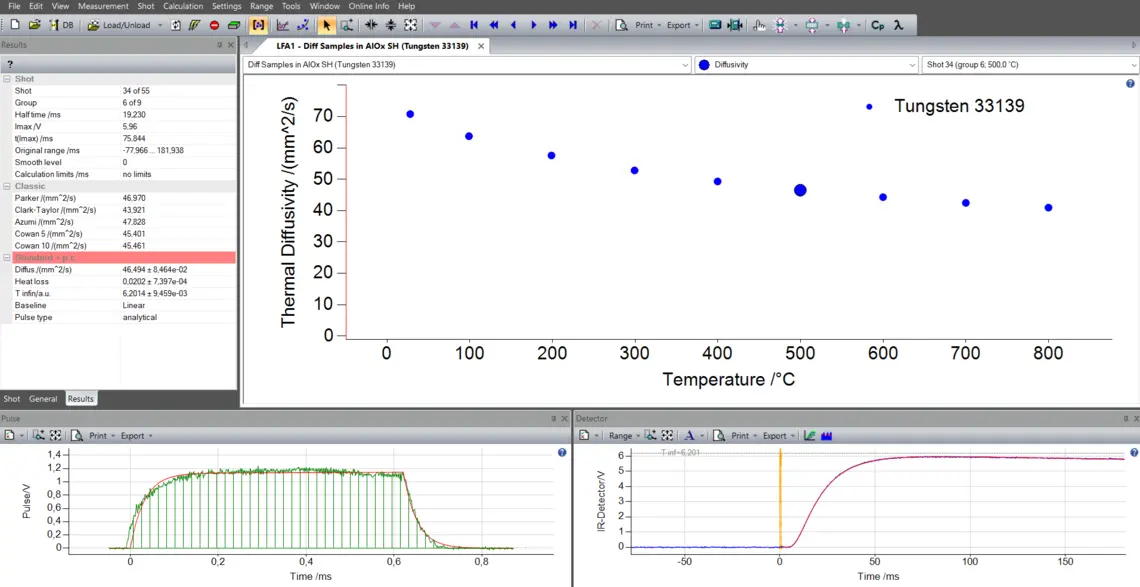Click the blue histogram icon in Detector toolbar
Image resolution: width=1140 pixels, height=587 pixels.
pyautogui.click(x=826, y=436)
